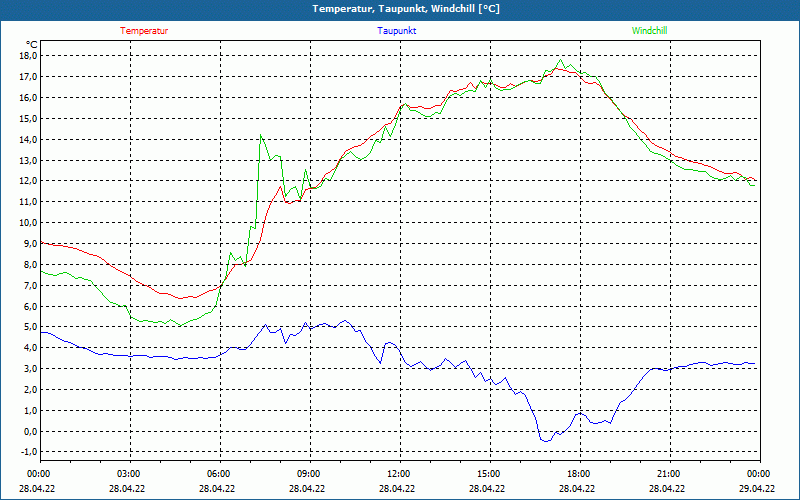
Task: Click the 0,0 y-axis value
Action: click(31, 431)
